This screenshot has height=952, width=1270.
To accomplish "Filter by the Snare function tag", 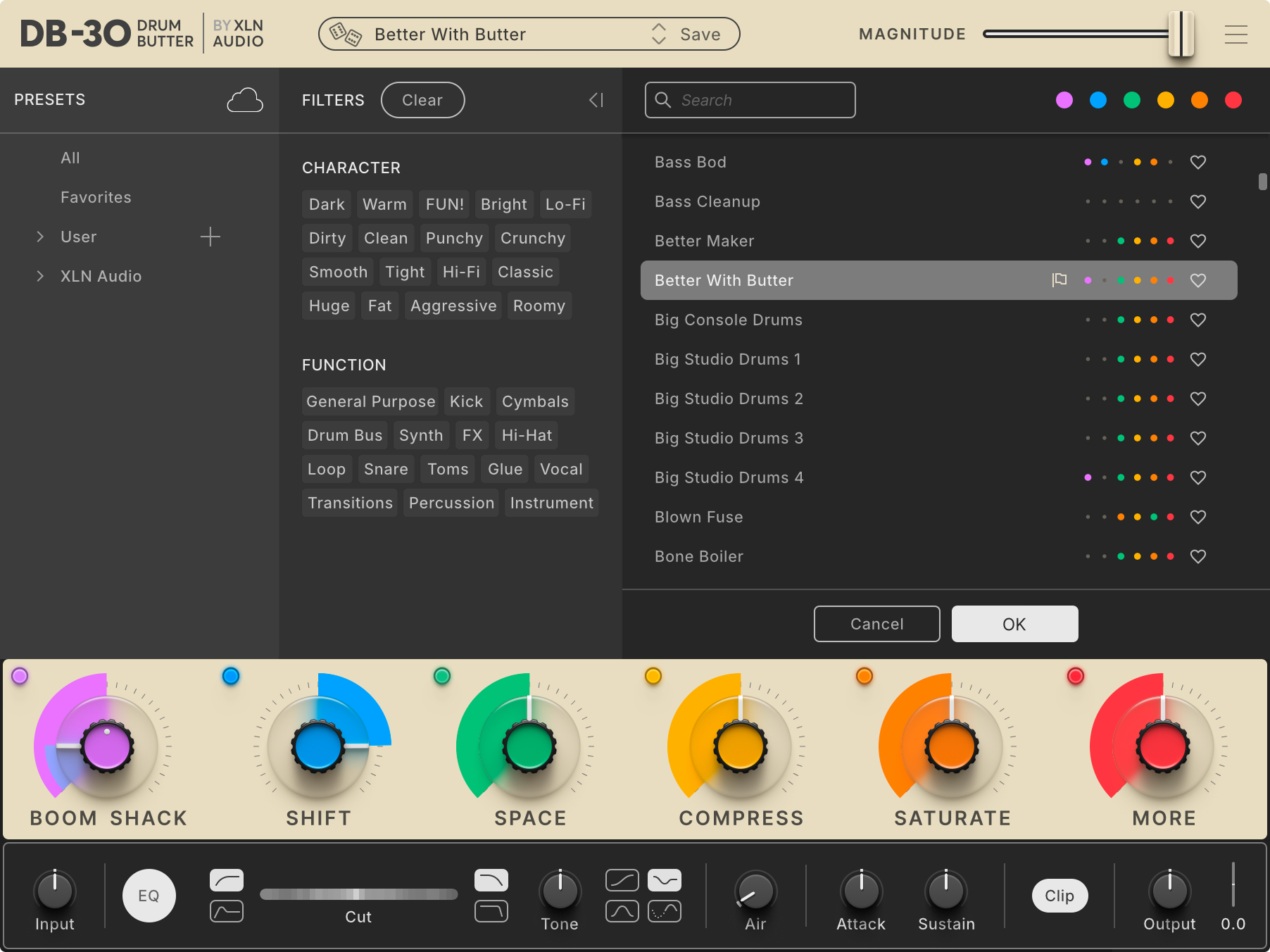I will click(386, 469).
